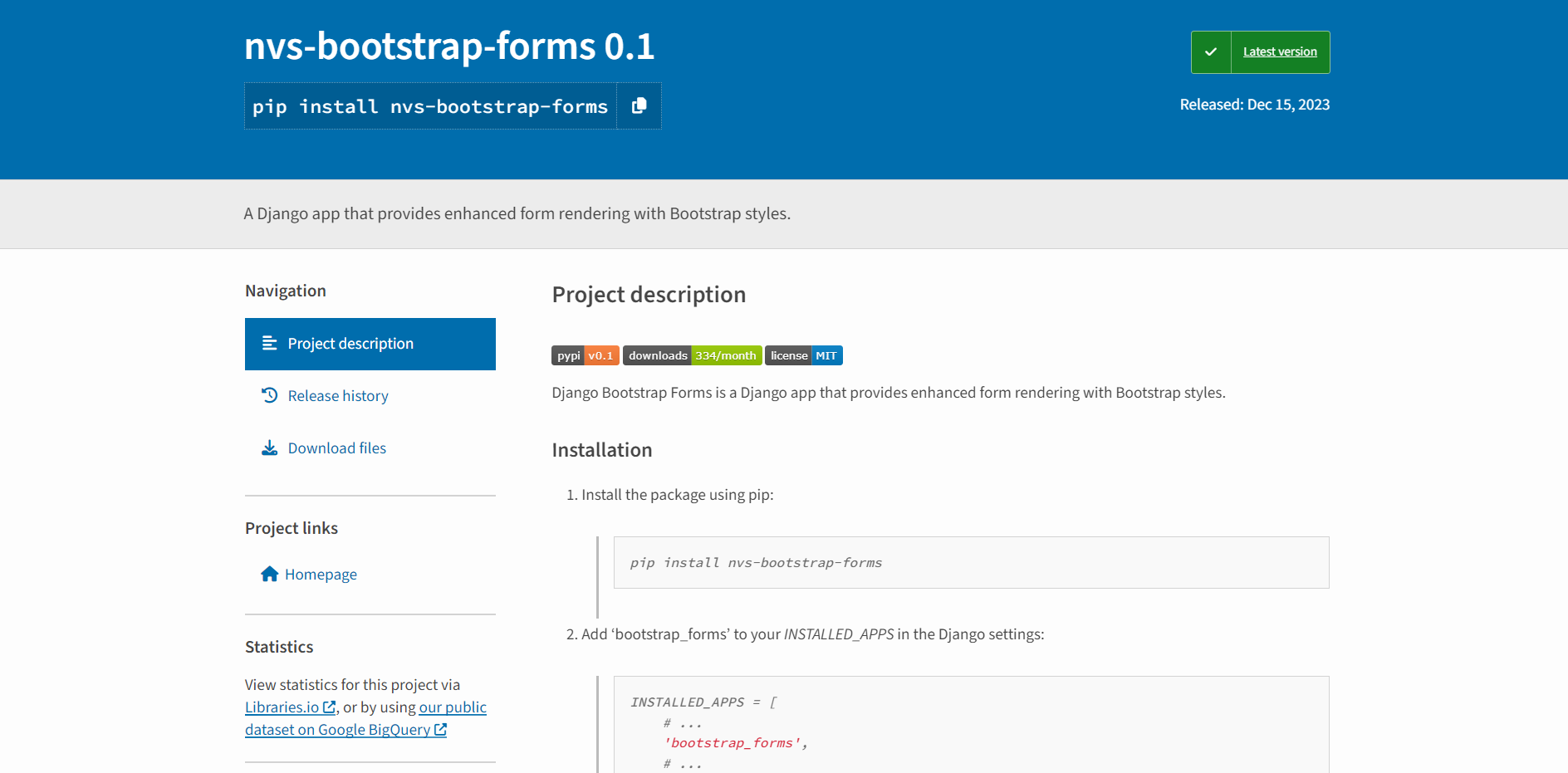Viewport: 1568px width, 773px height.
Task: Click the Download files arrow icon
Action: (270, 448)
